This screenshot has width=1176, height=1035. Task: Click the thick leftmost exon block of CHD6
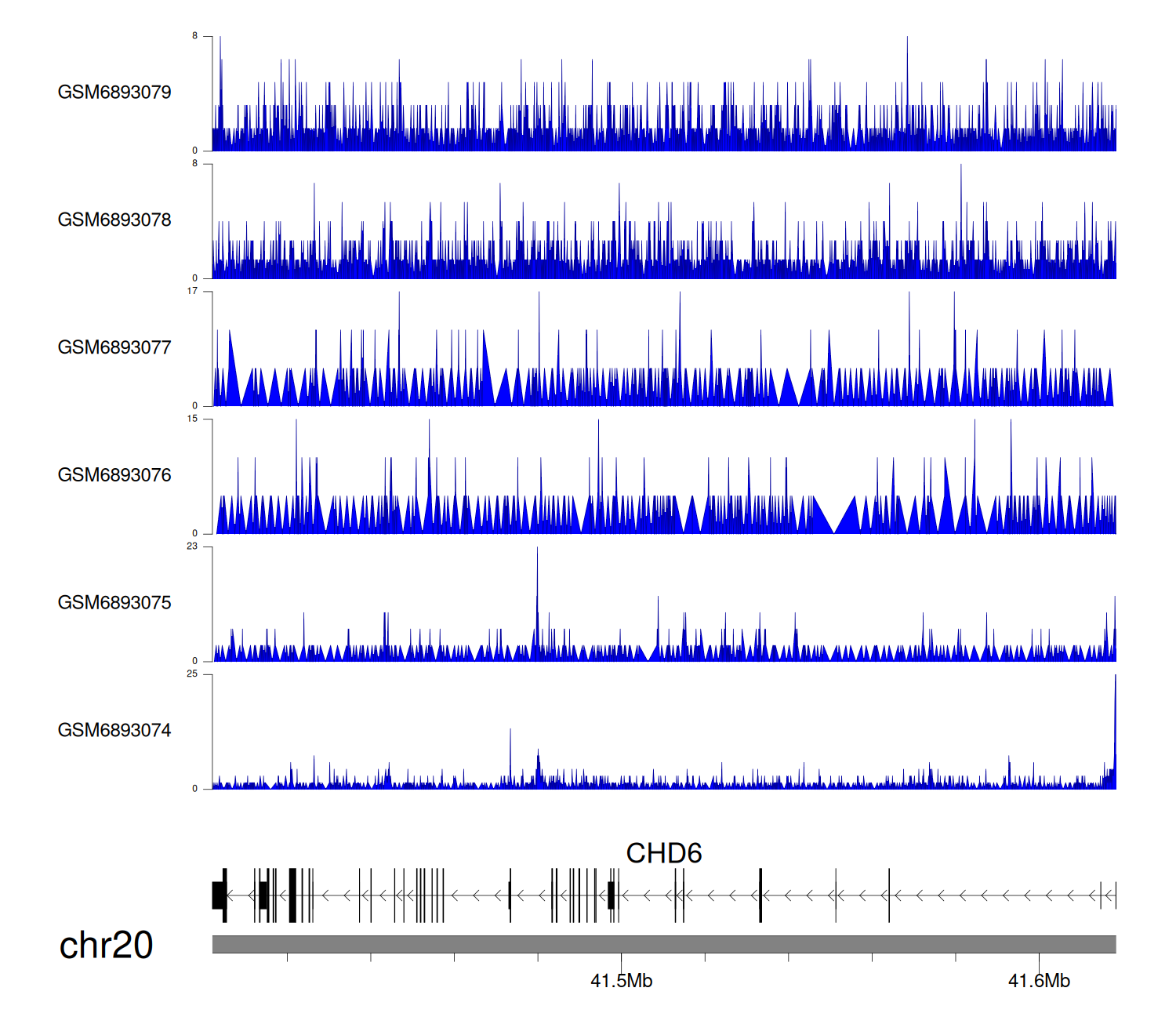(x=219, y=895)
